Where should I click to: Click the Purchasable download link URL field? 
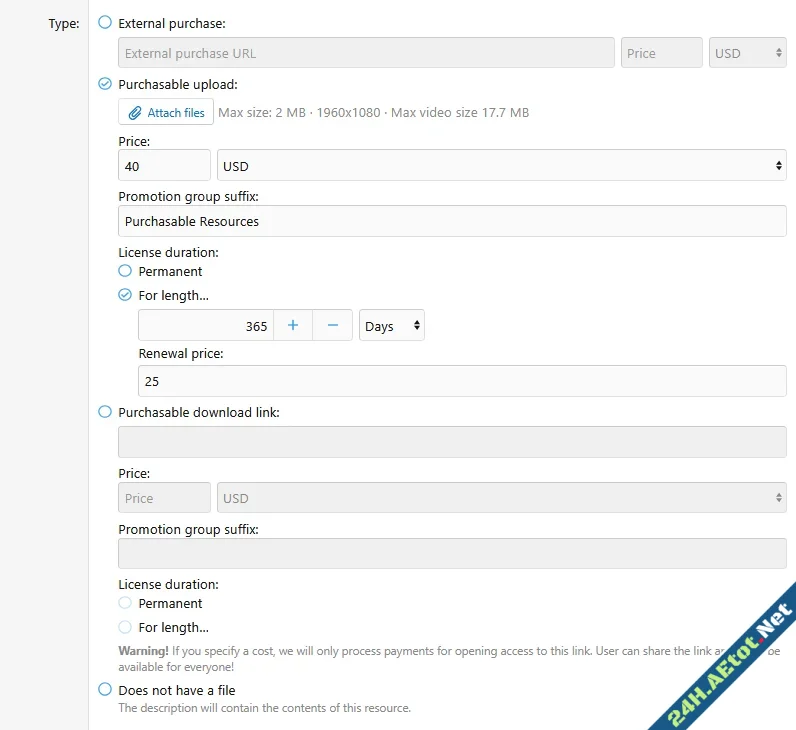(x=452, y=442)
